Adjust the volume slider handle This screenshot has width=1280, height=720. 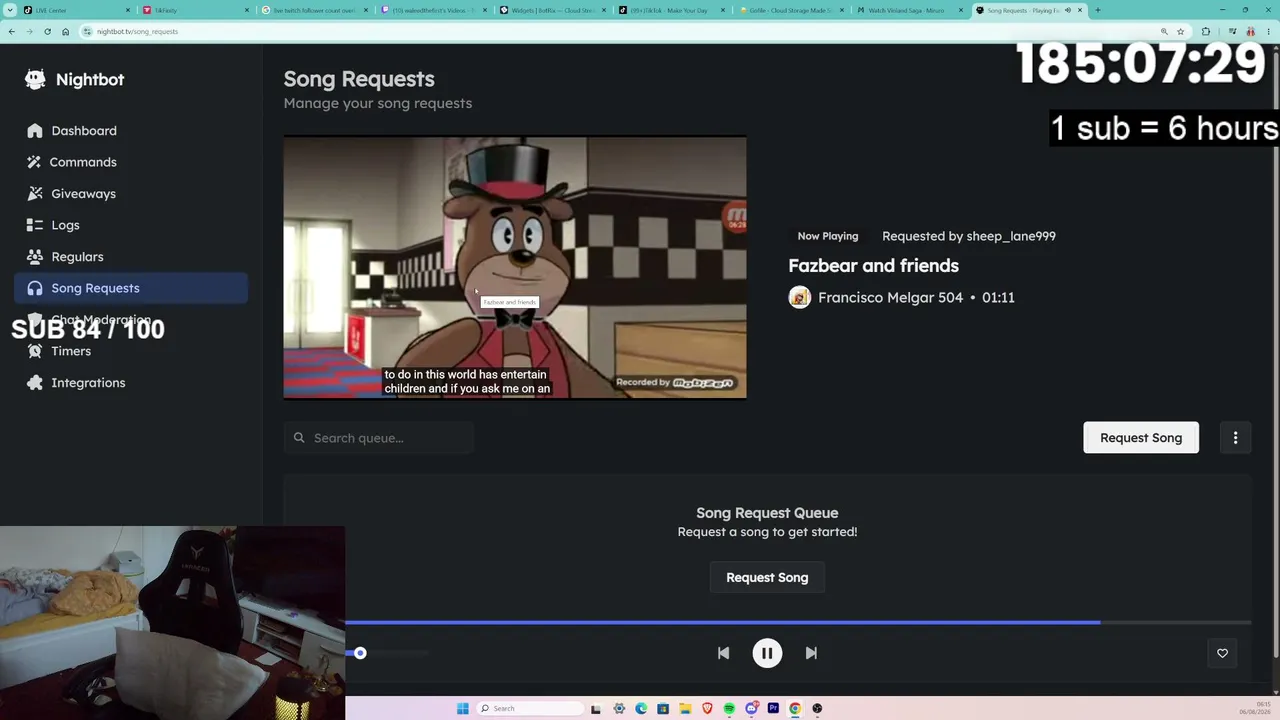click(360, 653)
